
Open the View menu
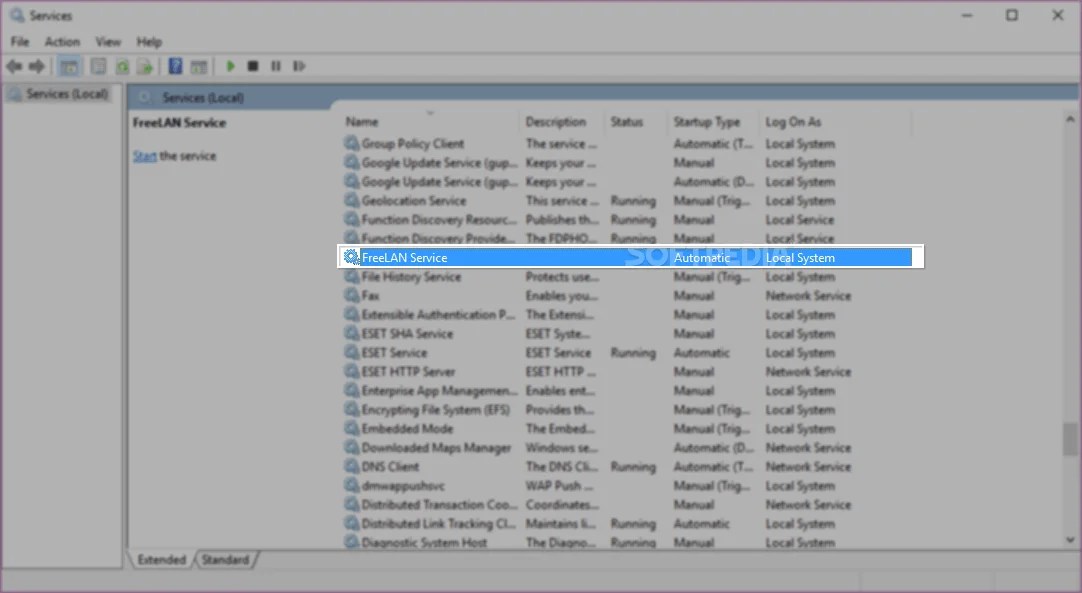pos(108,42)
